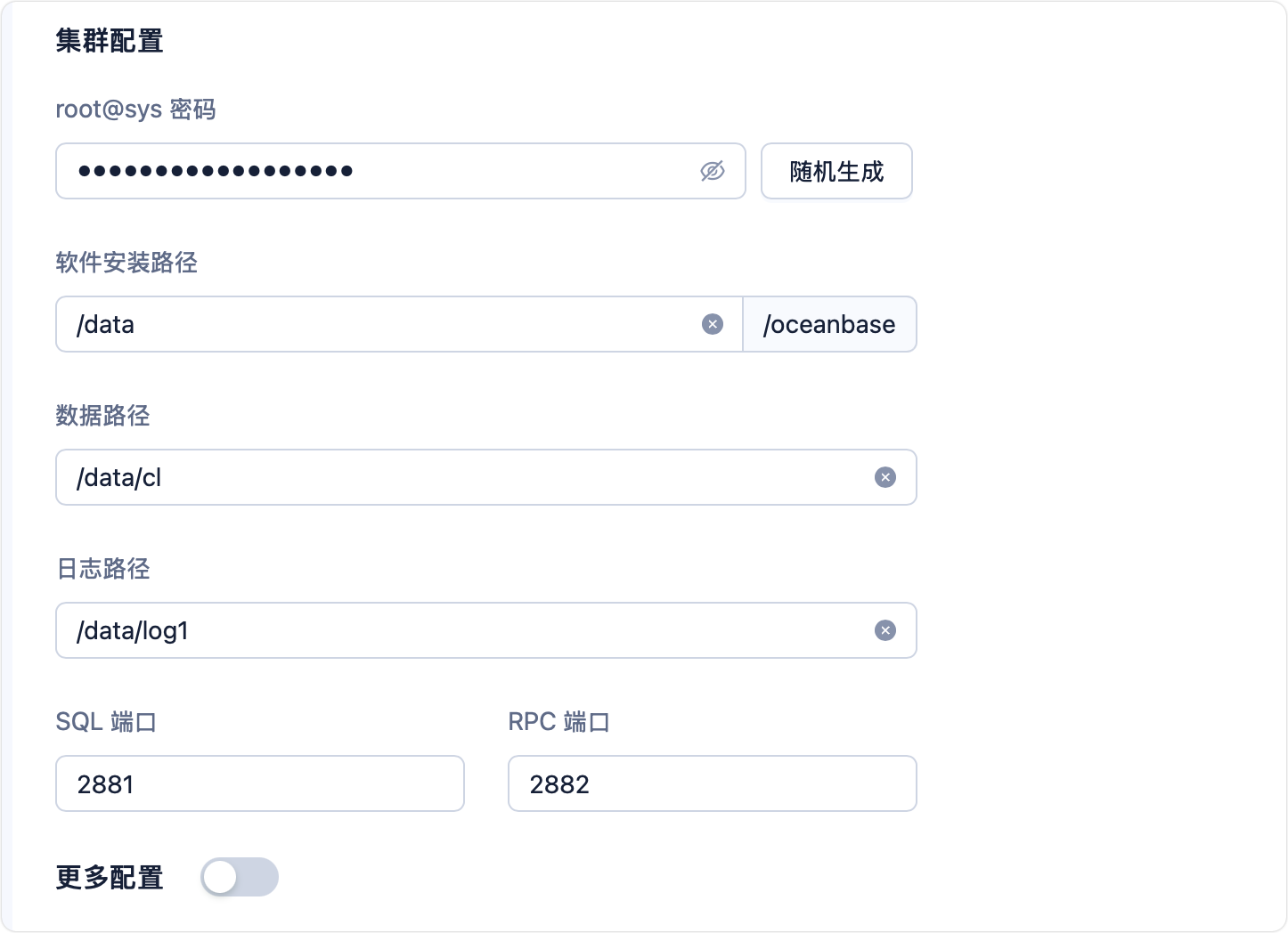Image resolution: width=1288 pixels, height=933 pixels.
Task: Show the root@sys password by clicking eye icon
Action: (712, 170)
